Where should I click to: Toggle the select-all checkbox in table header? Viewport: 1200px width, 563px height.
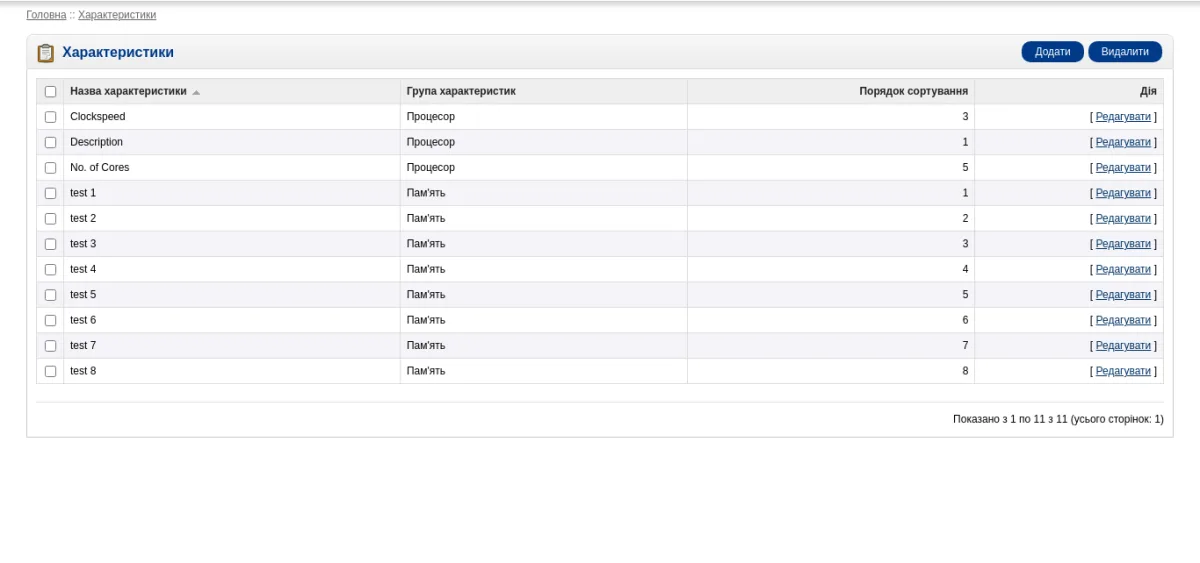pos(50,91)
